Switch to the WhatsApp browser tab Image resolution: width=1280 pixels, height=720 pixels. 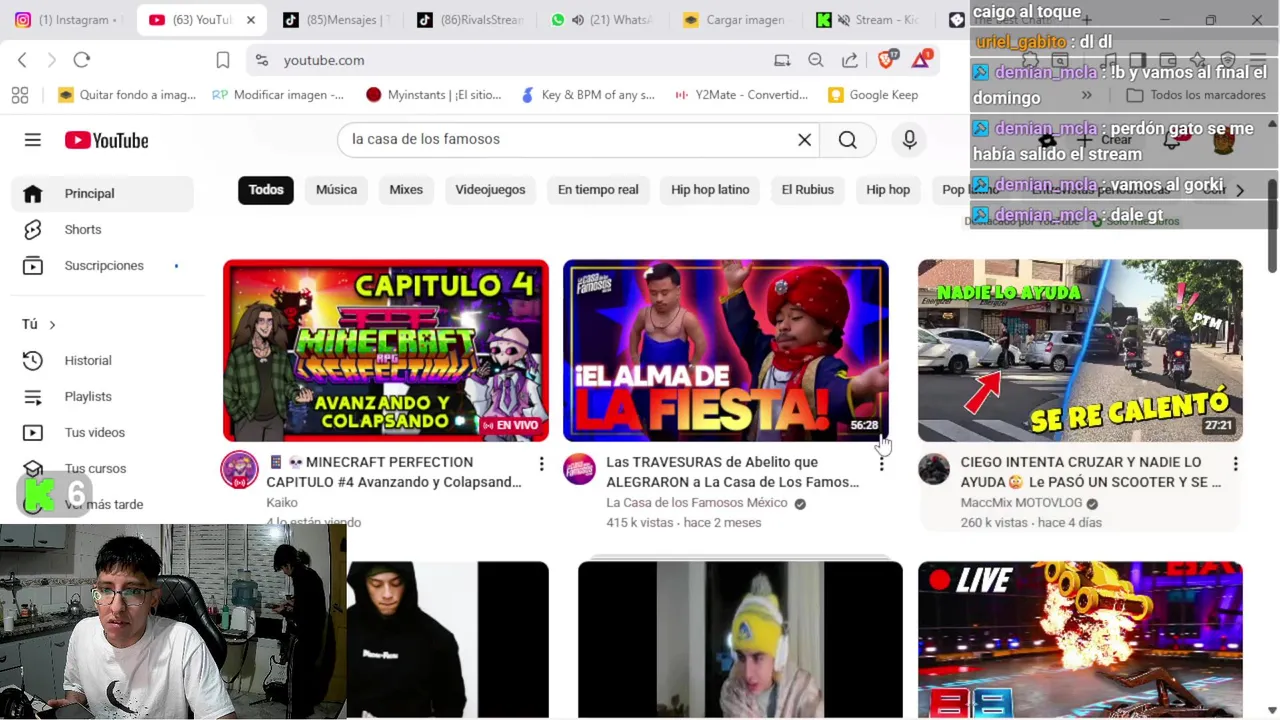tap(602, 20)
